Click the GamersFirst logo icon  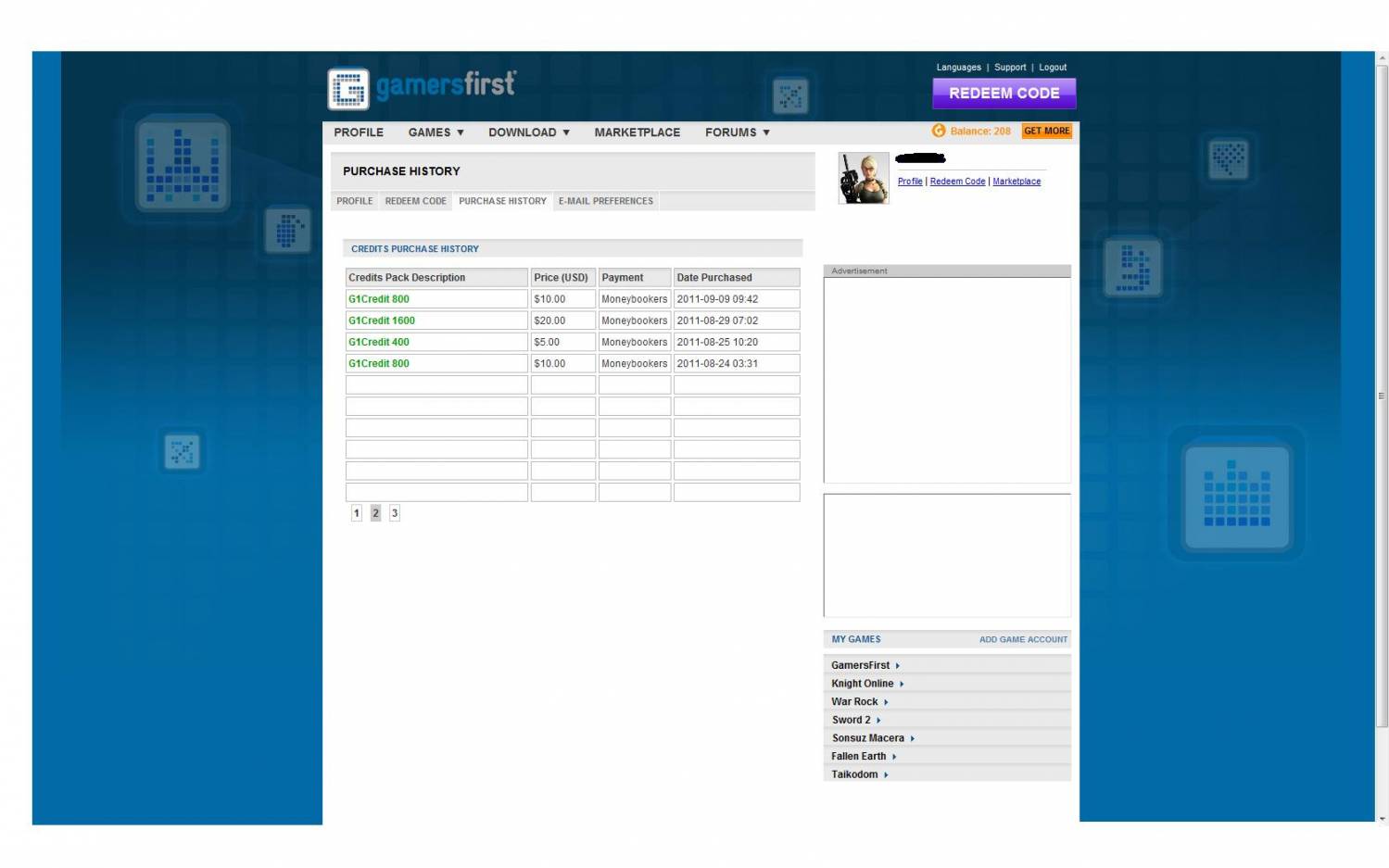(348, 90)
